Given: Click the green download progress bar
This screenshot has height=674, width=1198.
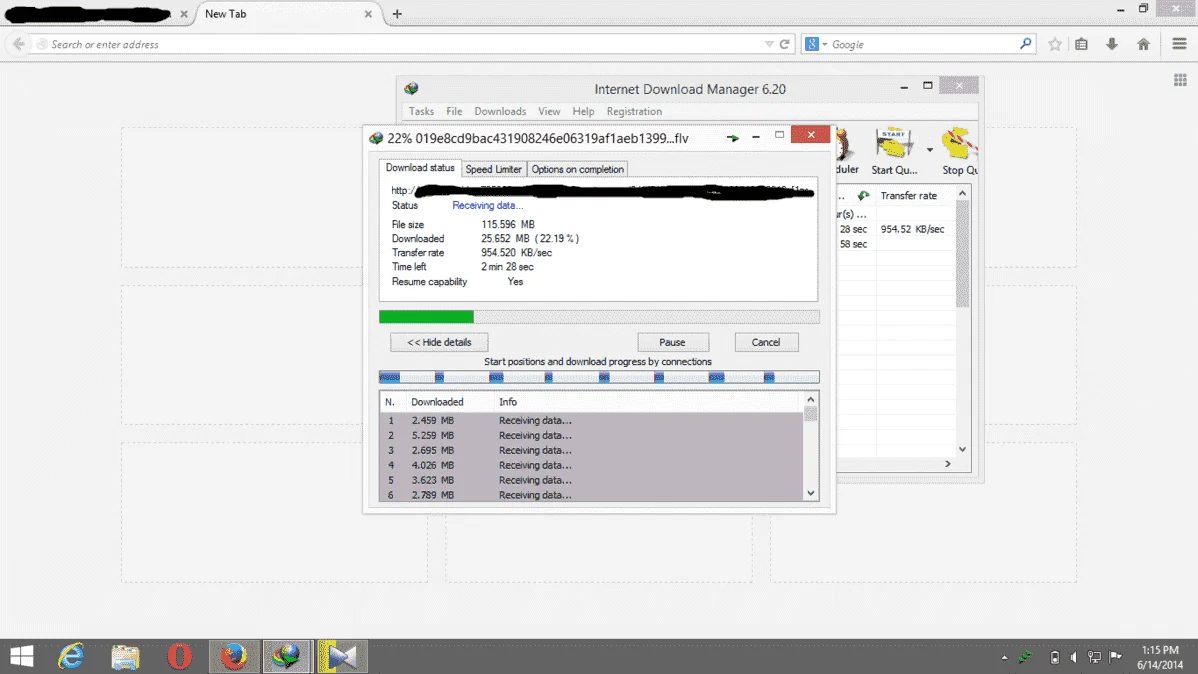Looking at the screenshot, I should click(x=599, y=316).
